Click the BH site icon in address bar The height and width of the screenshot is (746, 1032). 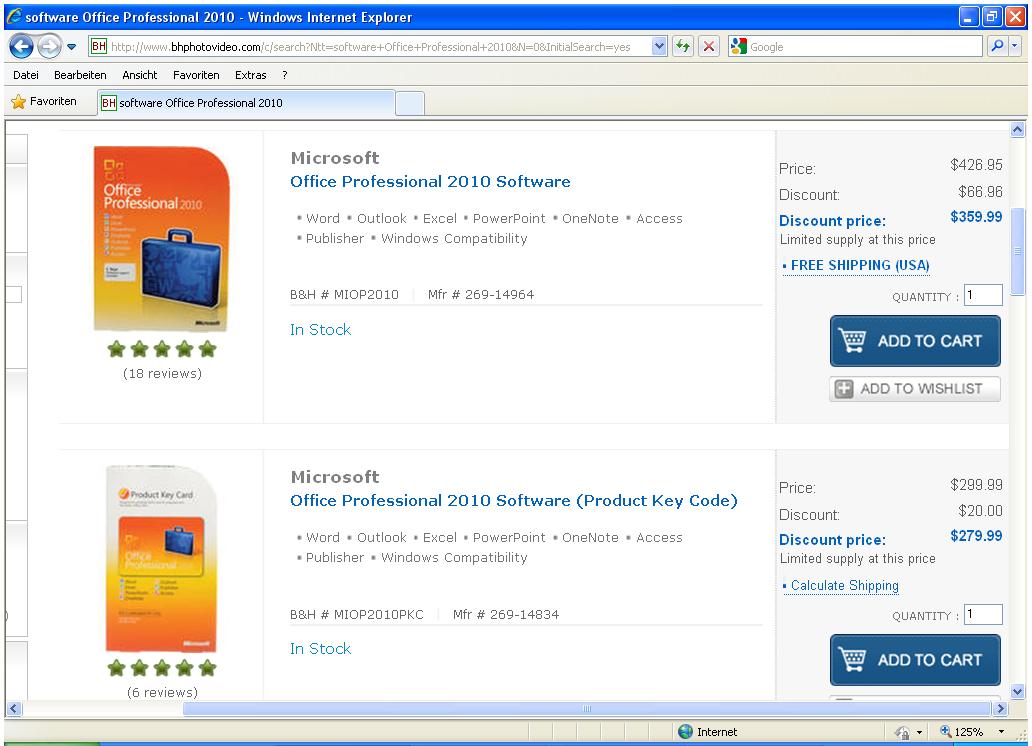pyautogui.click(x=99, y=47)
